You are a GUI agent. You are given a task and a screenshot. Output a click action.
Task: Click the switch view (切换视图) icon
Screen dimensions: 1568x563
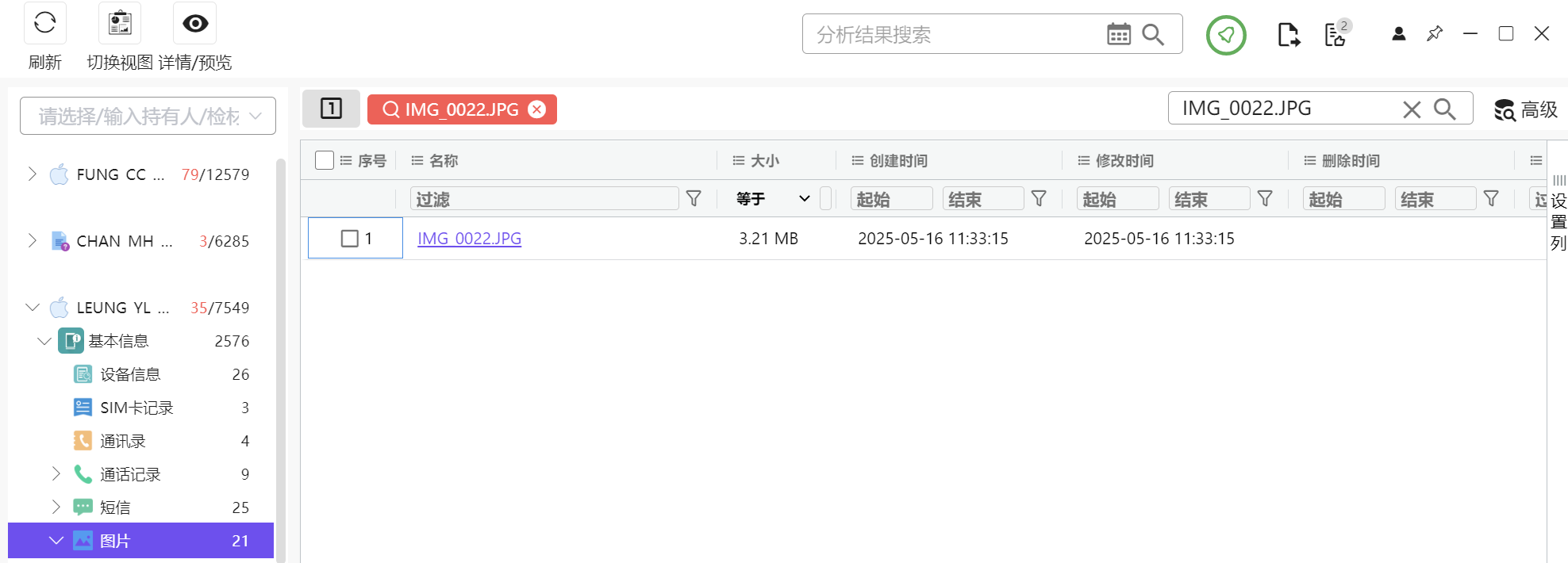[120, 23]
